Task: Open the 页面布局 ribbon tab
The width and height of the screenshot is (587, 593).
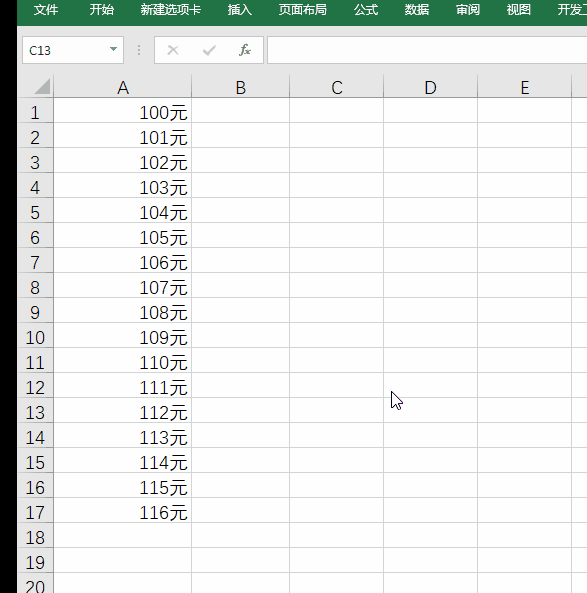Action: click(303, 10)
